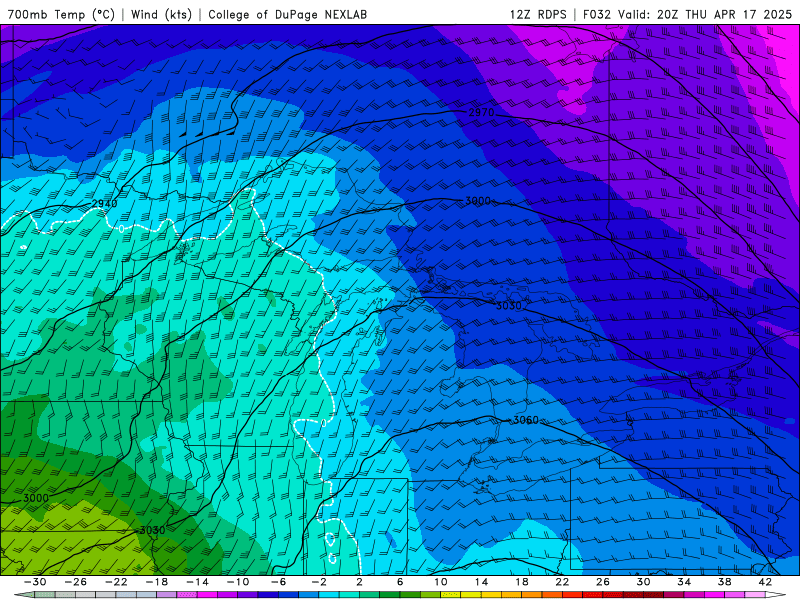The height and width of the screenshot is (600, 800).
Task: Click the 34 colorbar scale label
Action: click(684, 582)
